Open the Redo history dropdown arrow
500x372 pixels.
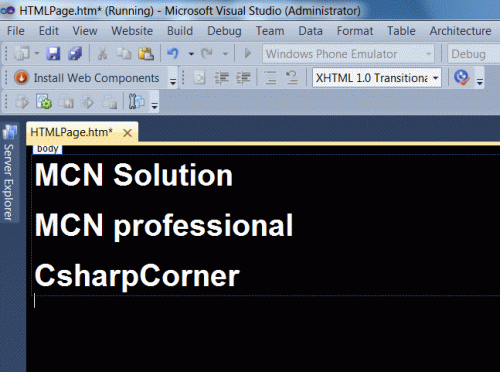click(225, 54)
